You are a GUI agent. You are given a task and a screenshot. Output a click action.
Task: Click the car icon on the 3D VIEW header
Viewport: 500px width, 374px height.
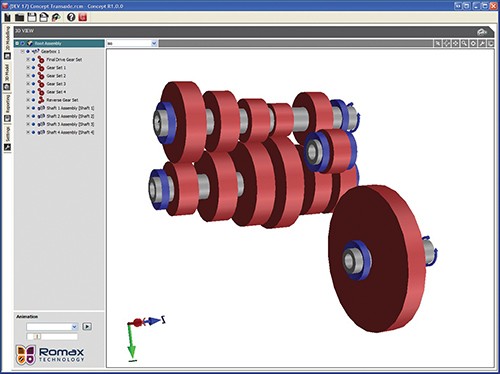coord(482,32)
